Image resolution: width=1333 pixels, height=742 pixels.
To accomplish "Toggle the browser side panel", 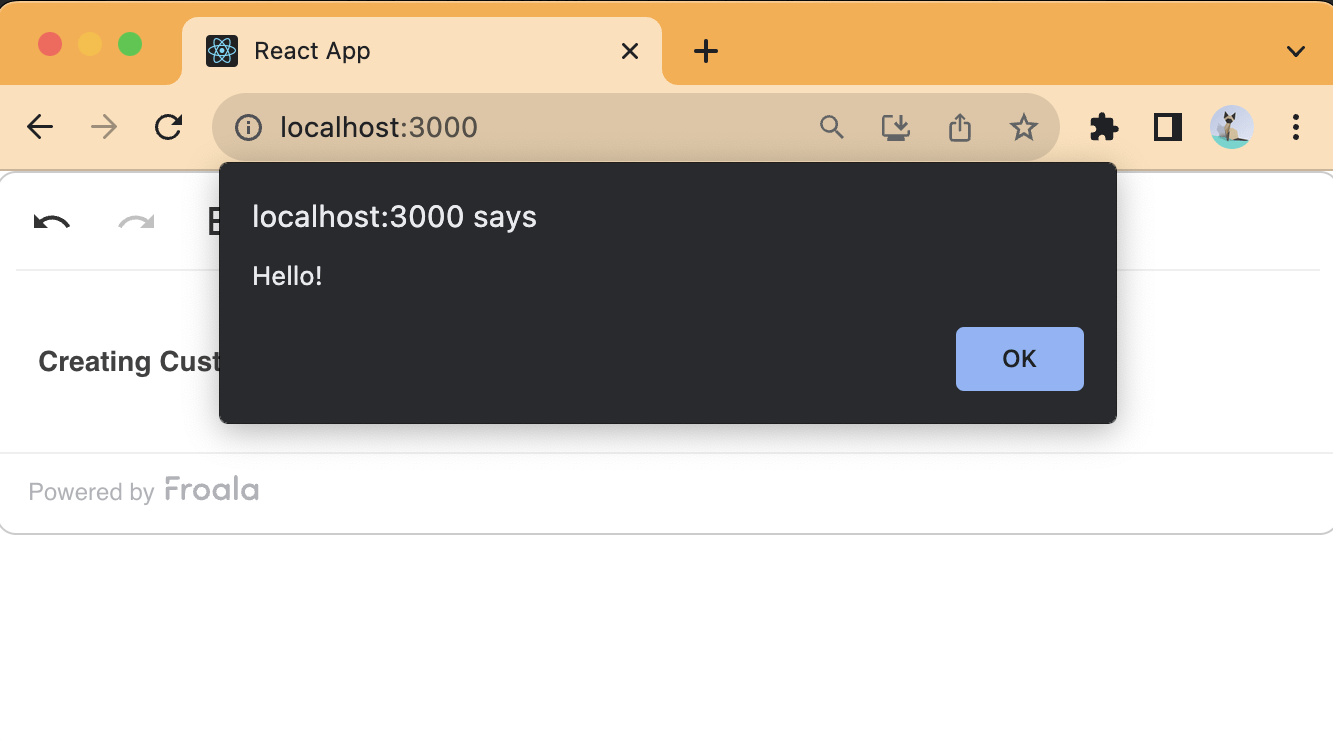I will tap(1168, 127).
